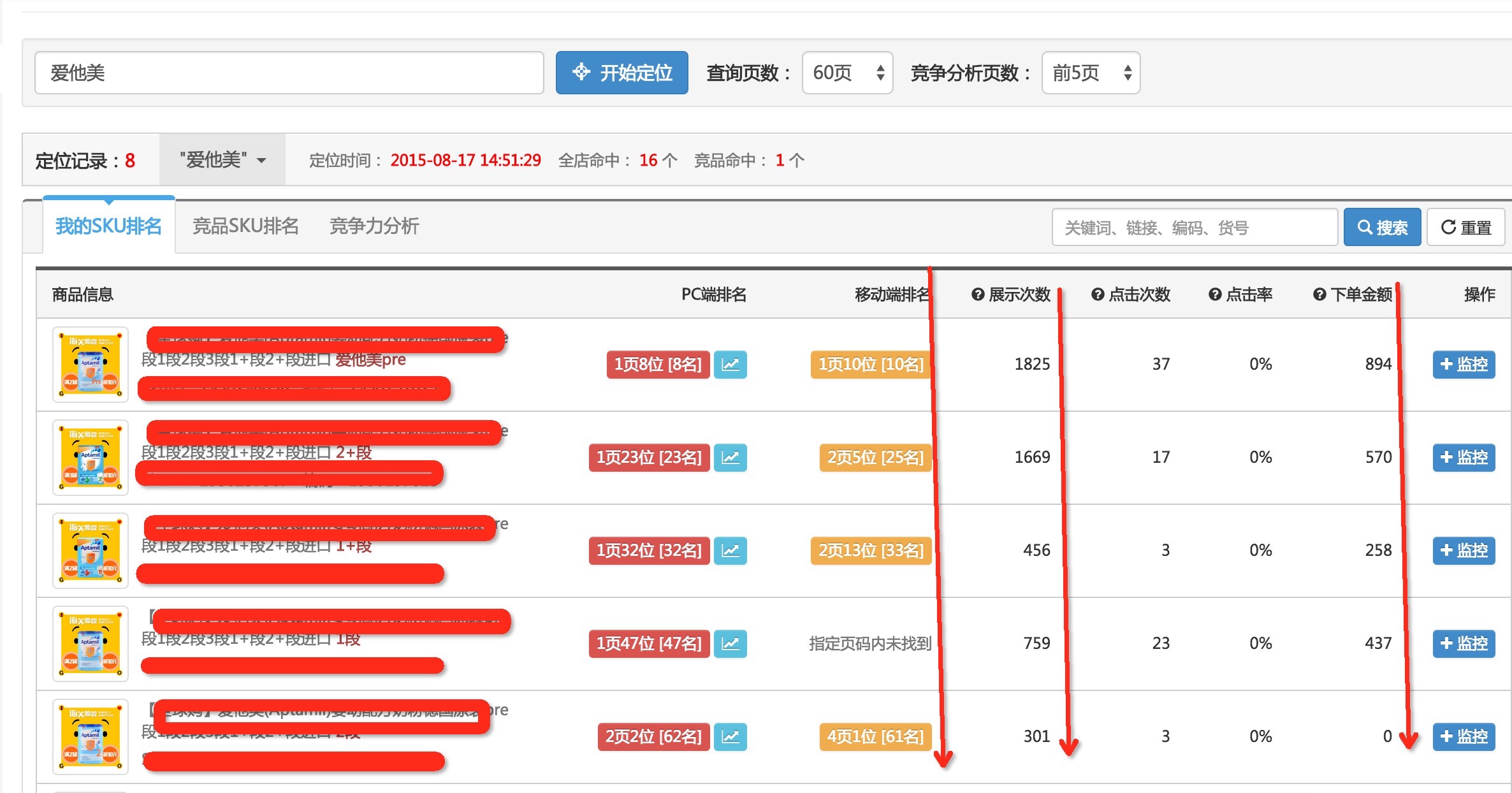Click impressions value 1669
The width and height of the screenshot is (1512, 793).
click(1032, 458)
